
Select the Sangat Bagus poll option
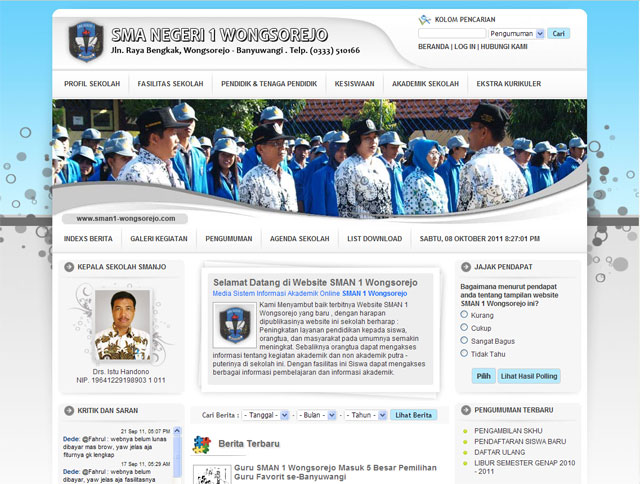[x=464, y=340]
